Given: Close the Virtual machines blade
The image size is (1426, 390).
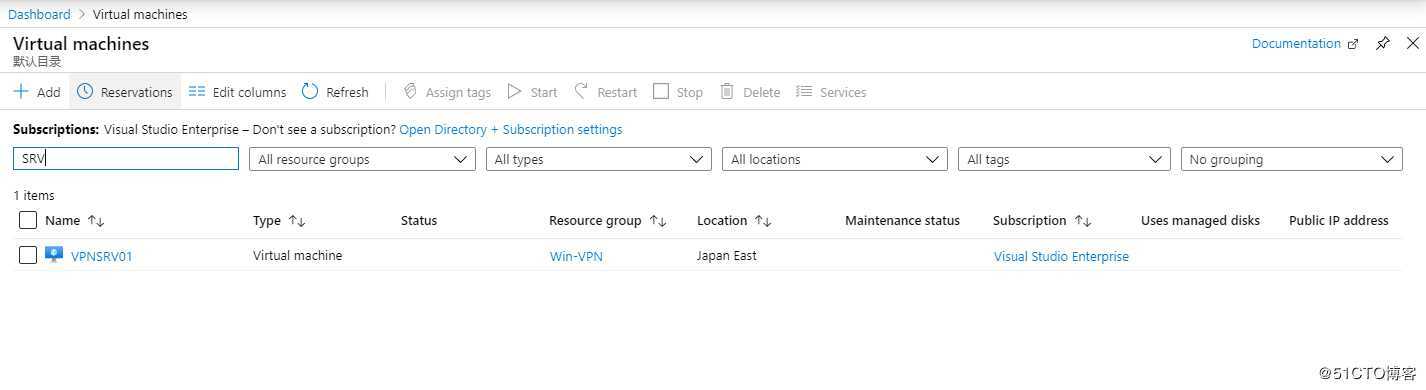Looking at the screenshot, I should [1413, 43].
